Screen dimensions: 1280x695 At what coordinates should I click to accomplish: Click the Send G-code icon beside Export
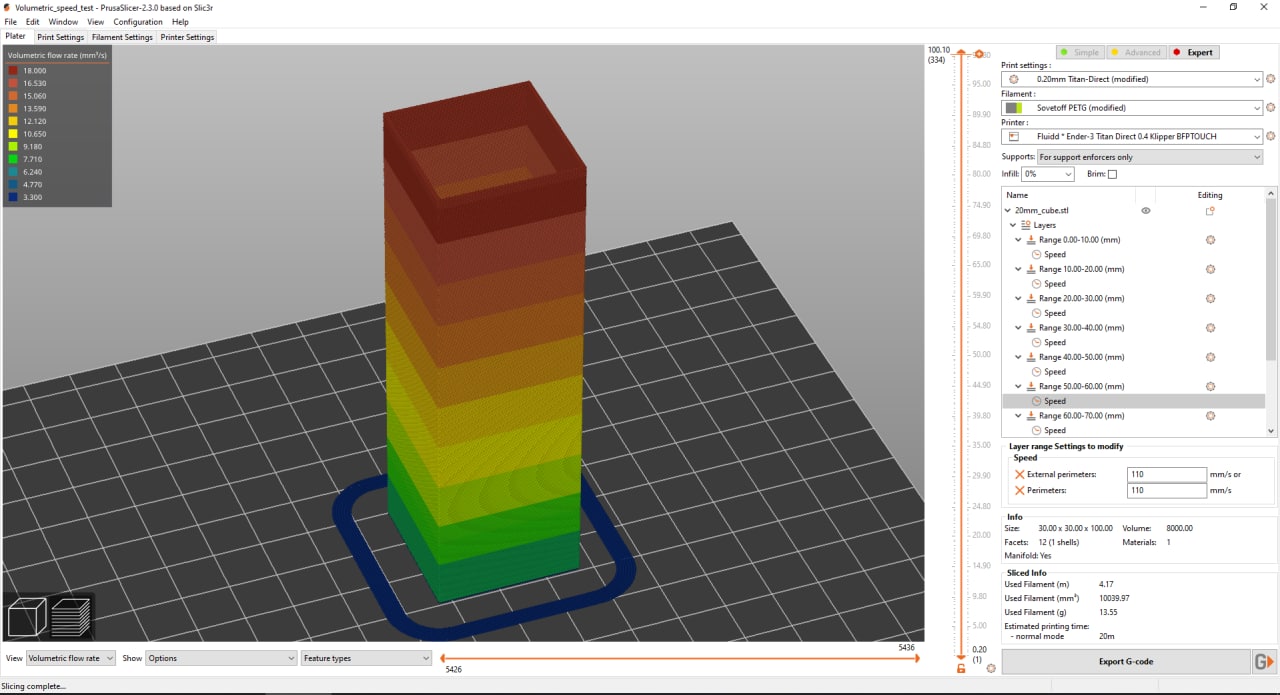pos(1264,661)
